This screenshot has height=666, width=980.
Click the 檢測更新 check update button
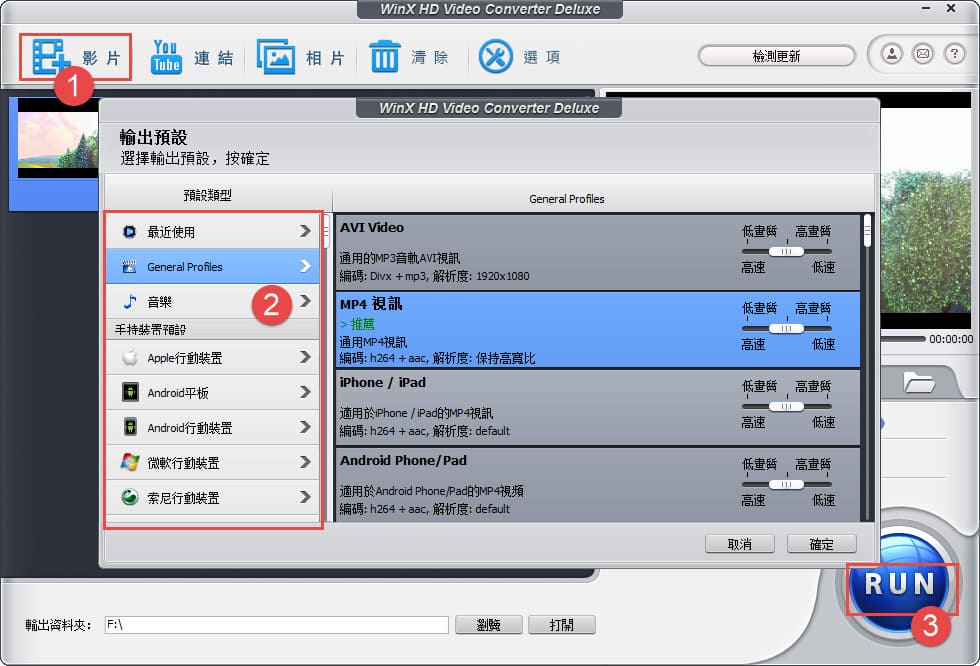click(x=776, y=56)
